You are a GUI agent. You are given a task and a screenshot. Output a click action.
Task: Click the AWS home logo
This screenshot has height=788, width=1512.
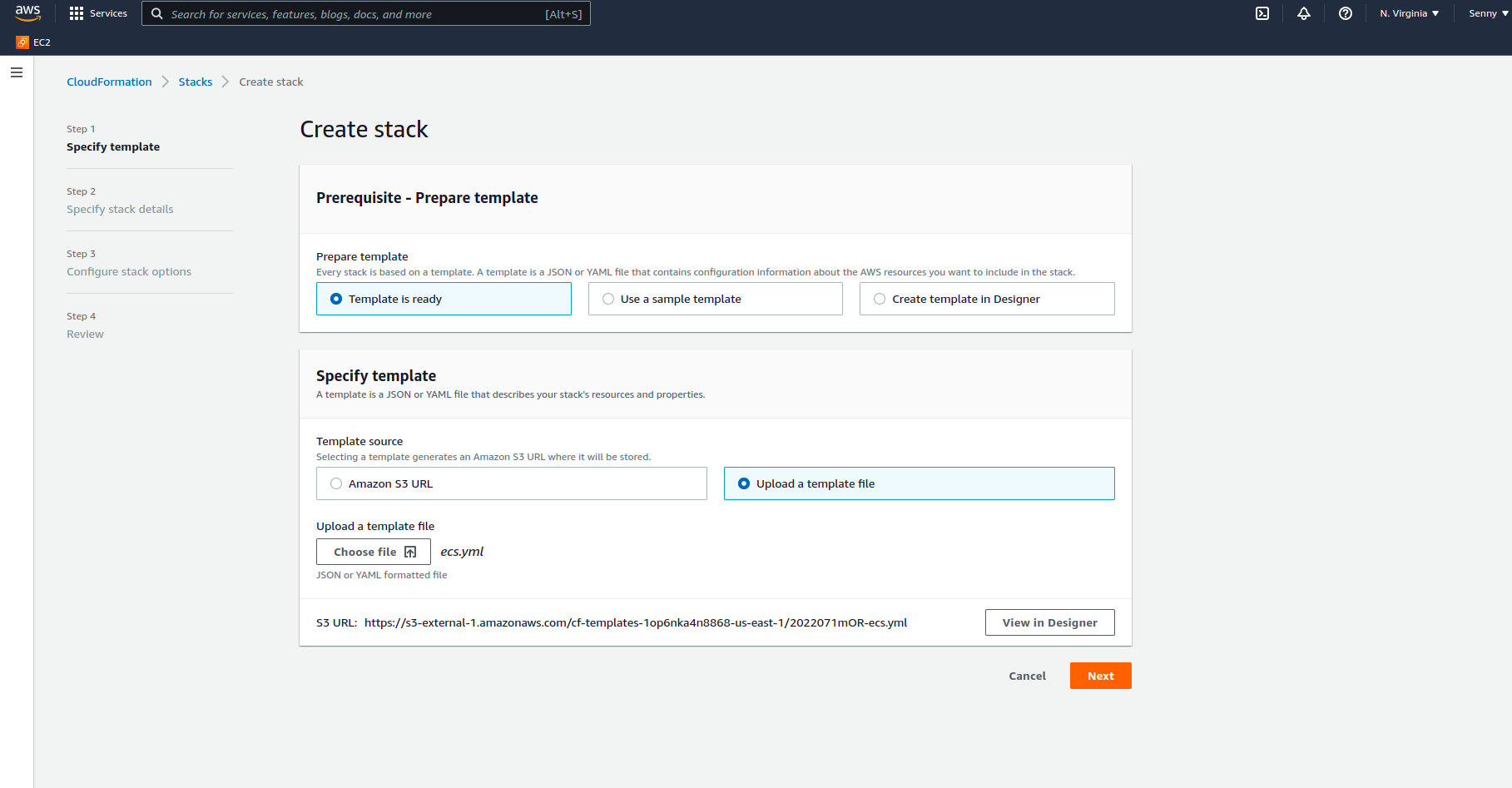coord(27,13)
